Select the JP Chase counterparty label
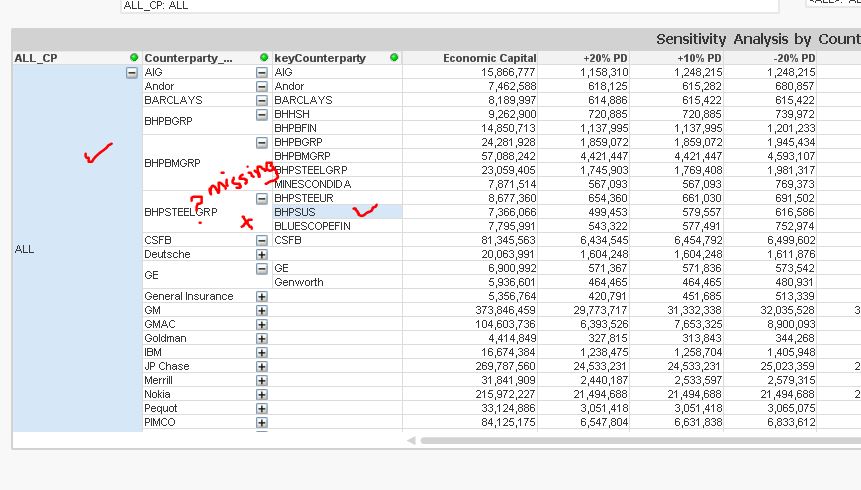Viewport: 861px width, 490px height. coord(167,366)
